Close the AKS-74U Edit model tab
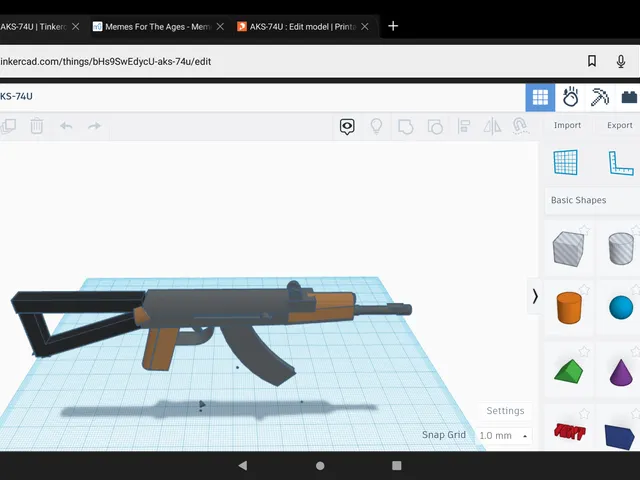The width and height of the screenshot is (640, 480). coord(365,27)
